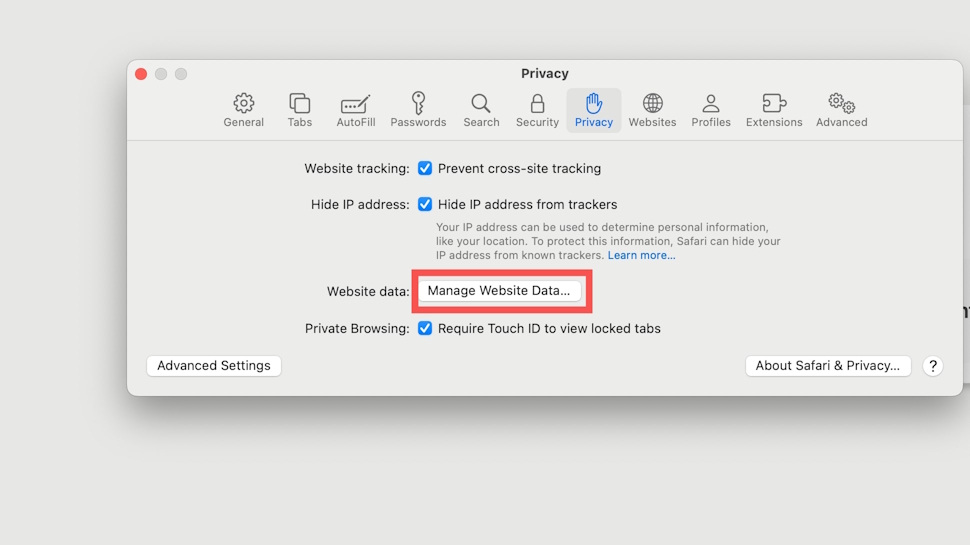This screenshot has height=545, width=970.
Task: Click Manage Website Data button
Action: pyautogui.click(x=499, y=291)
